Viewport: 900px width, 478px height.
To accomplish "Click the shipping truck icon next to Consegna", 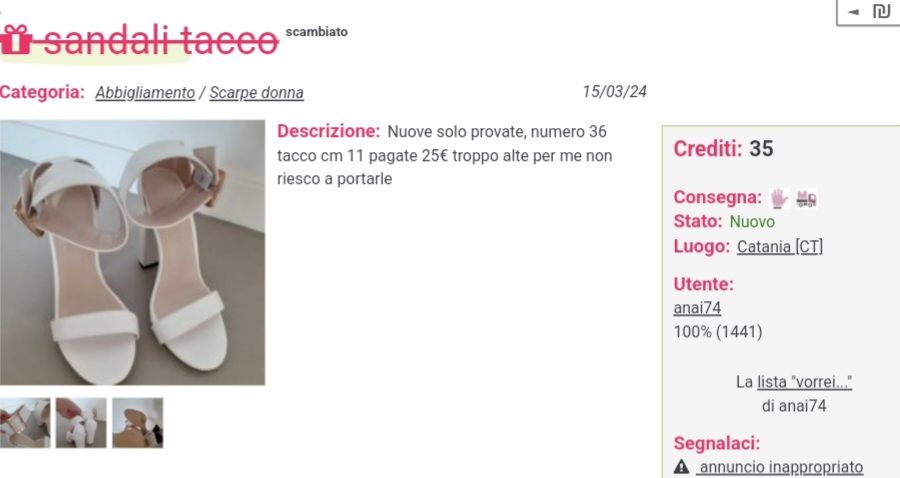I will tap(806, 199).
